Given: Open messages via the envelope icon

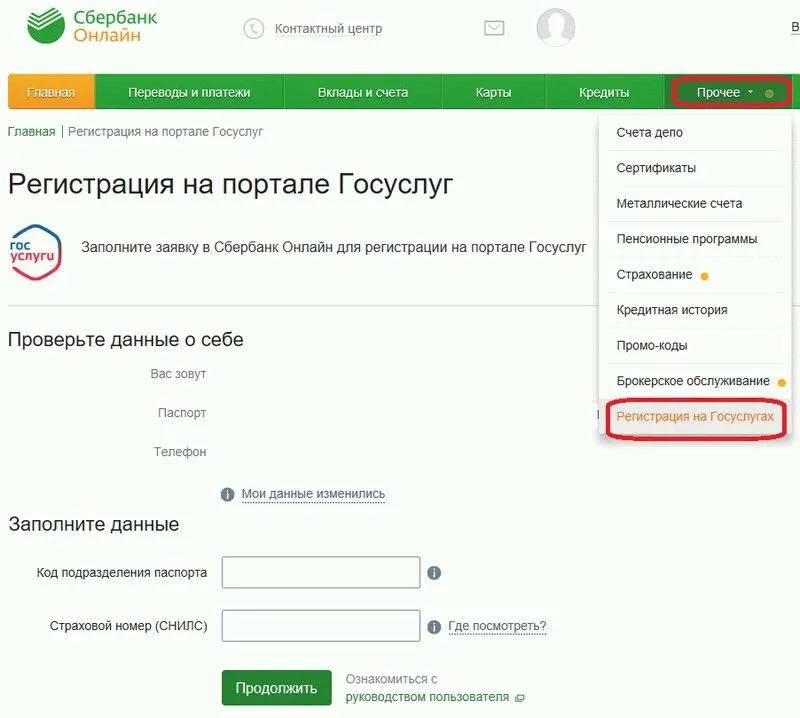Looking at the screenshot, I should (494, 29).
